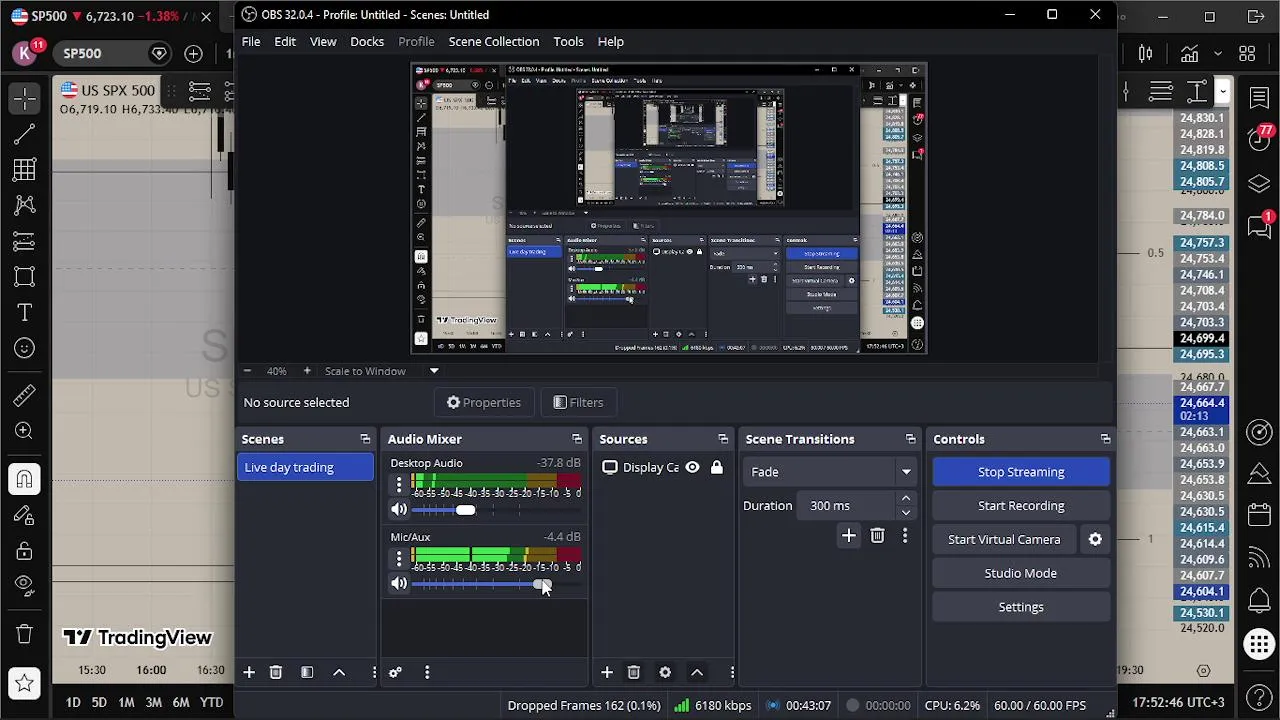Expand the chevron next to TradingView indicators icon
The width and height of the screenshot is (1280, 720).
pos(1217,54)
